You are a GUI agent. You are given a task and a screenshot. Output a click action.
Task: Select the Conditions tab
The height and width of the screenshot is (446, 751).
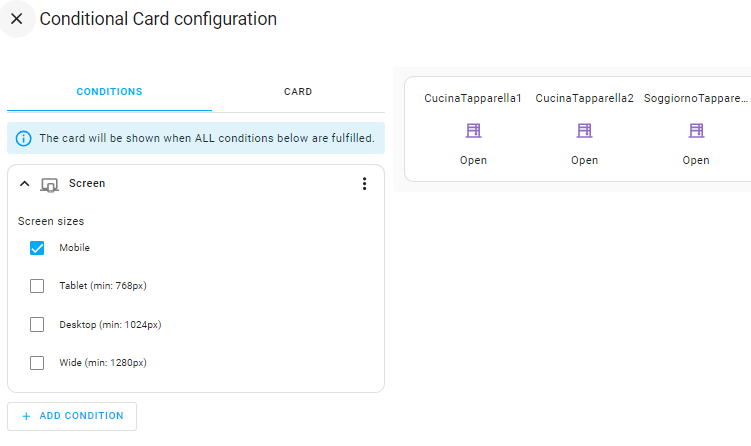pos(109,92)
